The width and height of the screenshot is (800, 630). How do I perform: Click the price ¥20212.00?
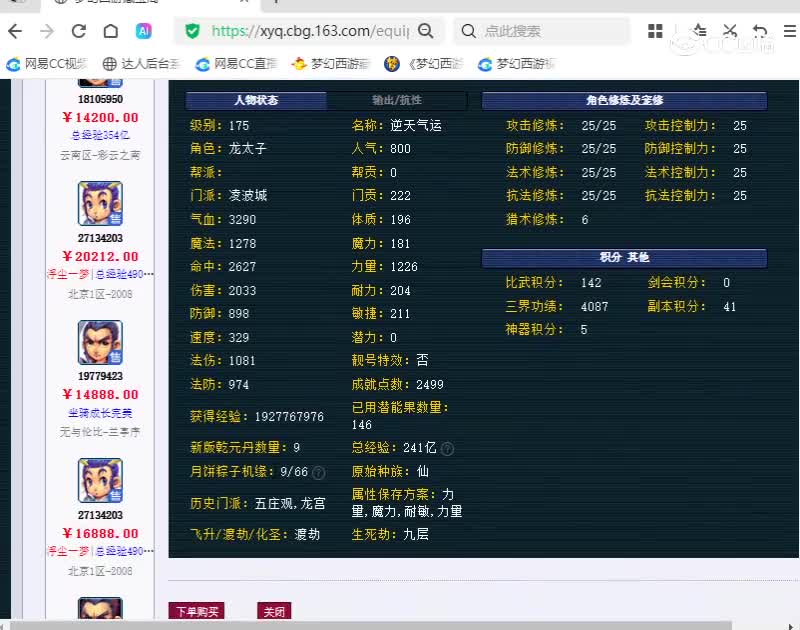(x=100, y=256)
